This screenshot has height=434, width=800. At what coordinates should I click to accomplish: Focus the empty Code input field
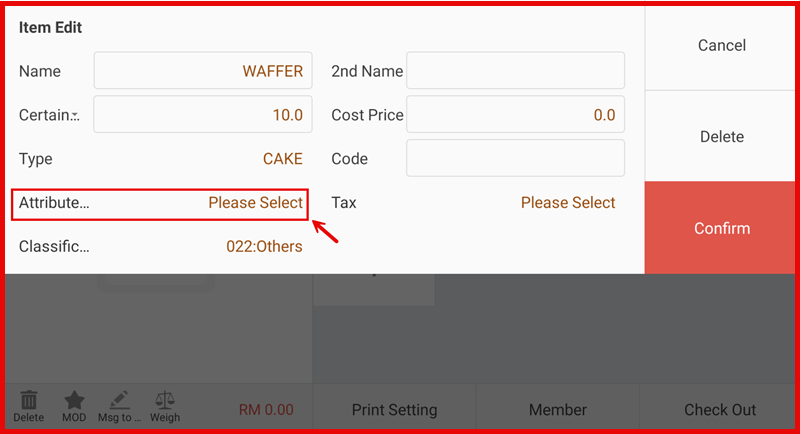(515, 158)
